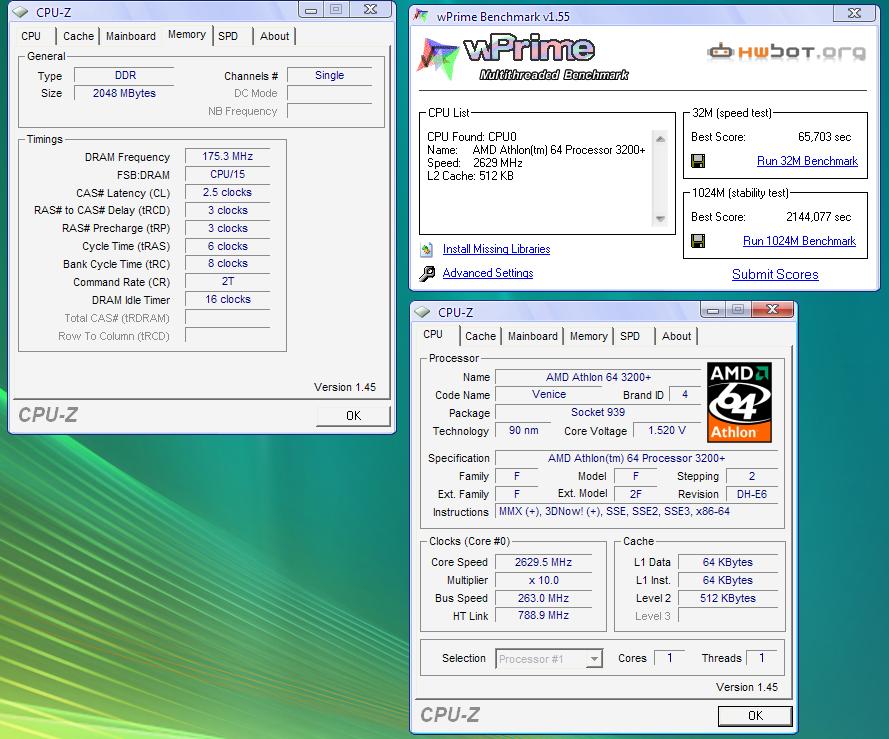889x739 pixels.
Task: Open Install Missing Libraries link
Action: pos(496,249)
